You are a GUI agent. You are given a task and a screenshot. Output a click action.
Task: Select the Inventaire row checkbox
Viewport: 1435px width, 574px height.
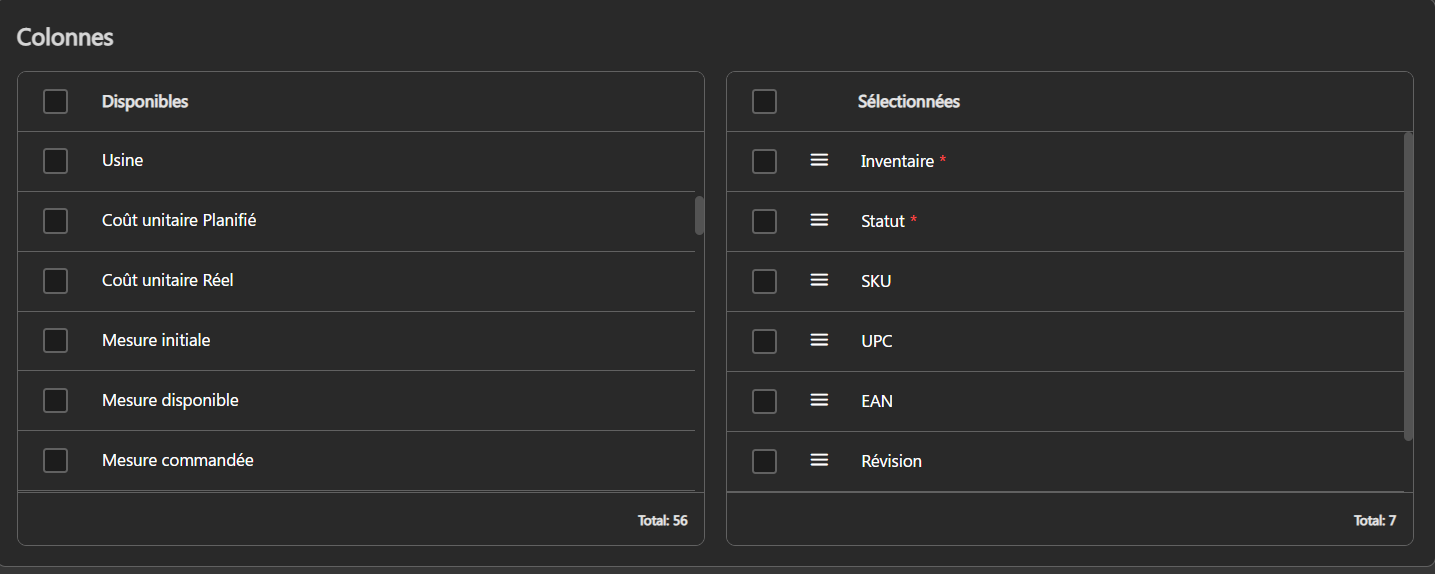point(764,161)
